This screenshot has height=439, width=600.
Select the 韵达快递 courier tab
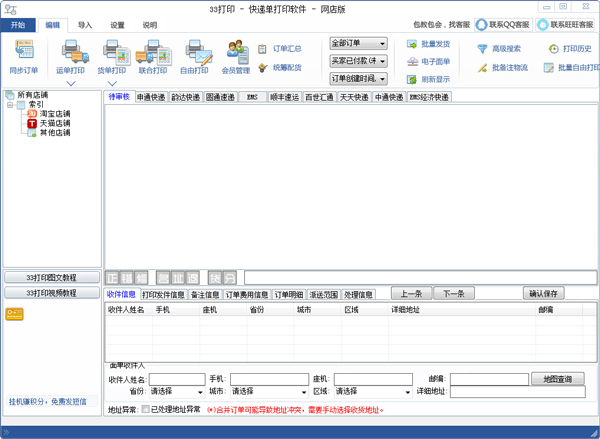click(x=186, y=97)
